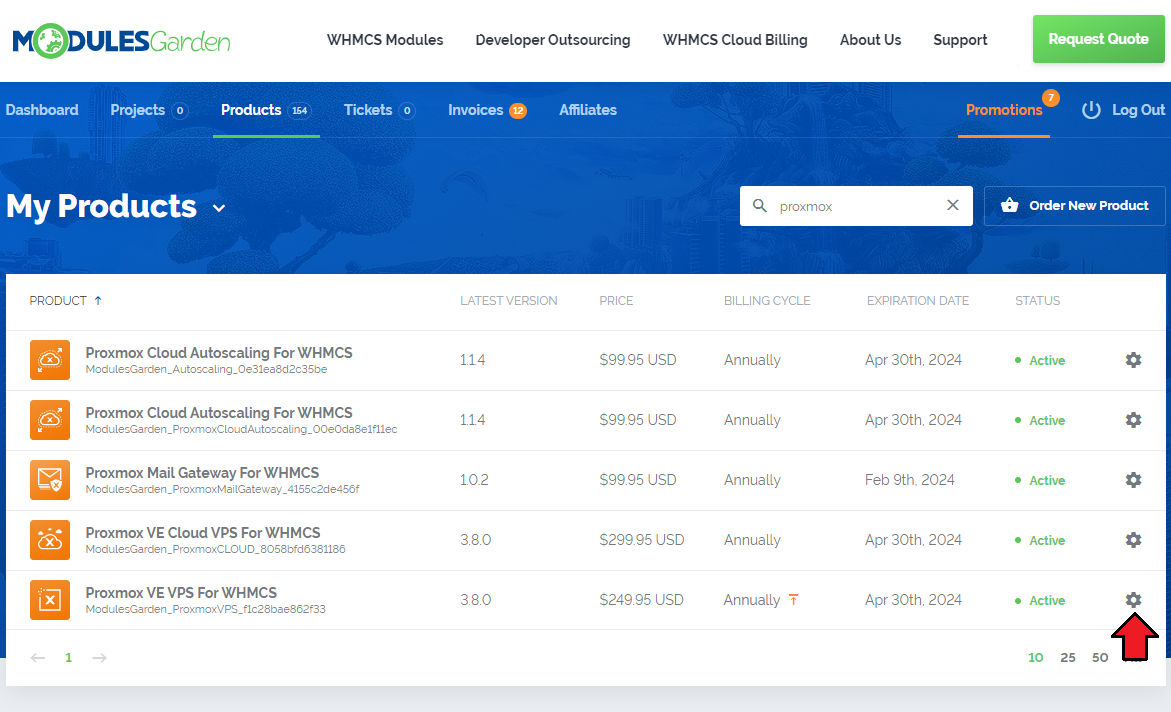Sort by EXPIRATION DATE column
The width and height of the screenshot is (1171, 712).
918,300
